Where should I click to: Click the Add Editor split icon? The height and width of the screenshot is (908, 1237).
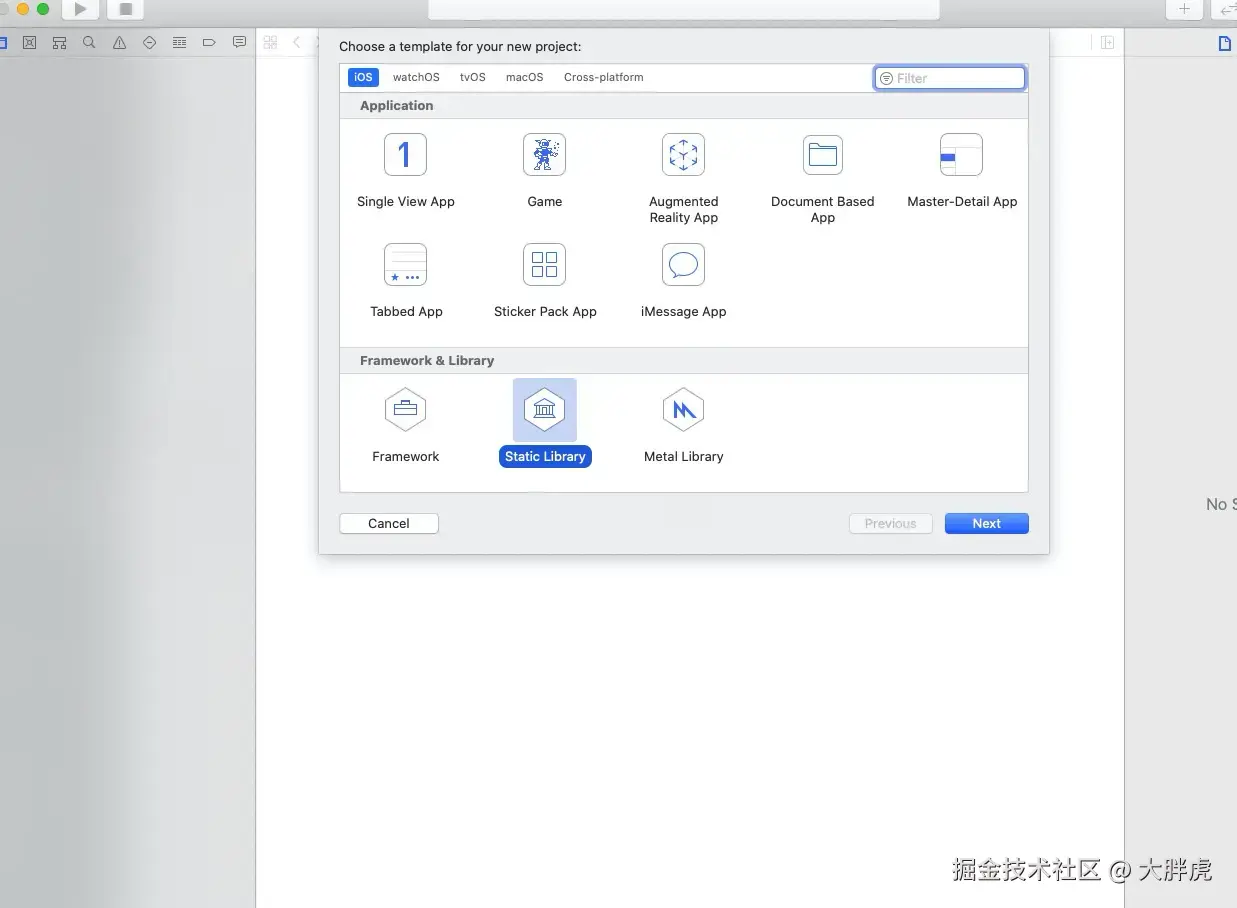click(x=1107, y=42)
